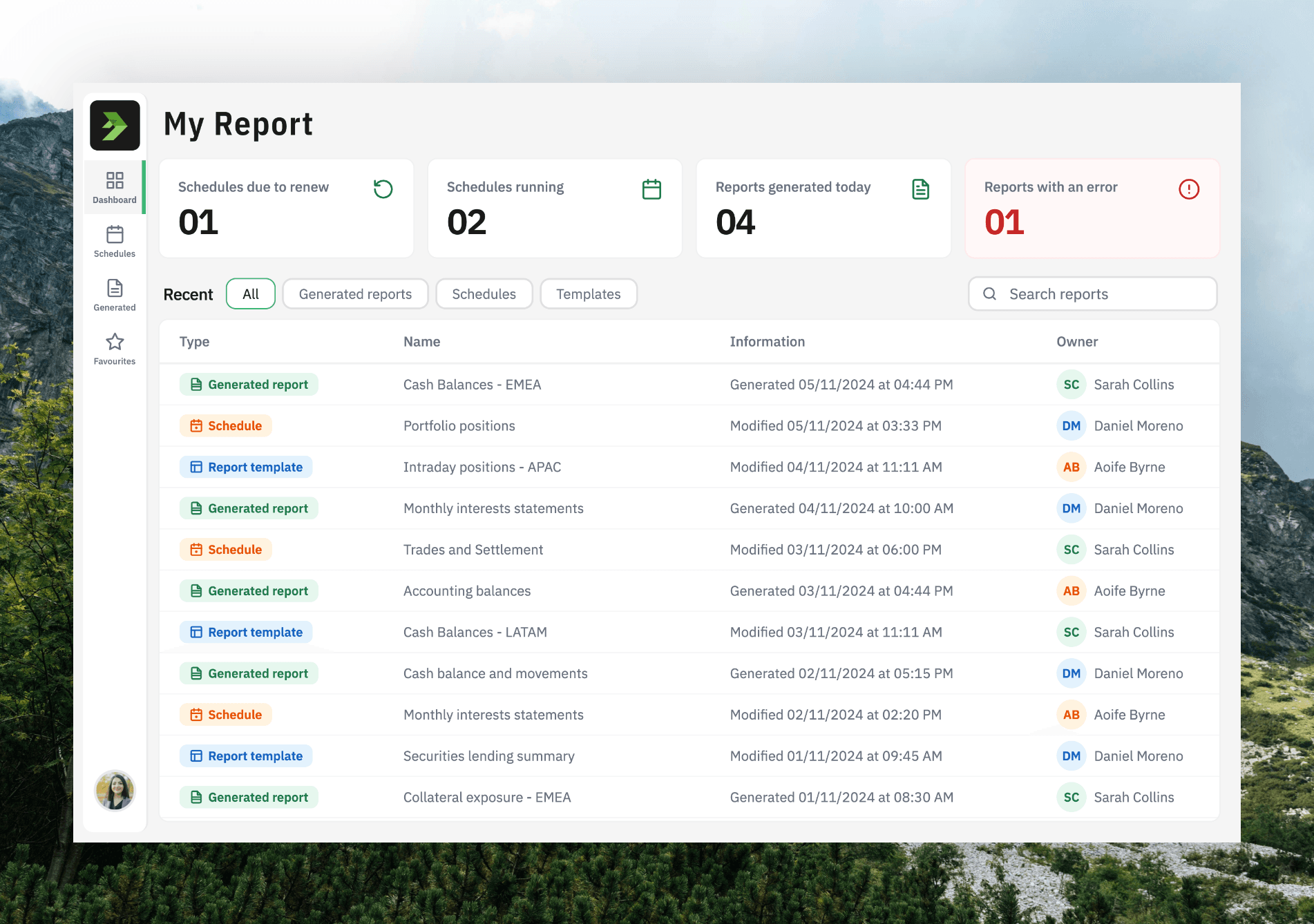Click Generated 01/11/2024 at 08:30 AM text

841,797
